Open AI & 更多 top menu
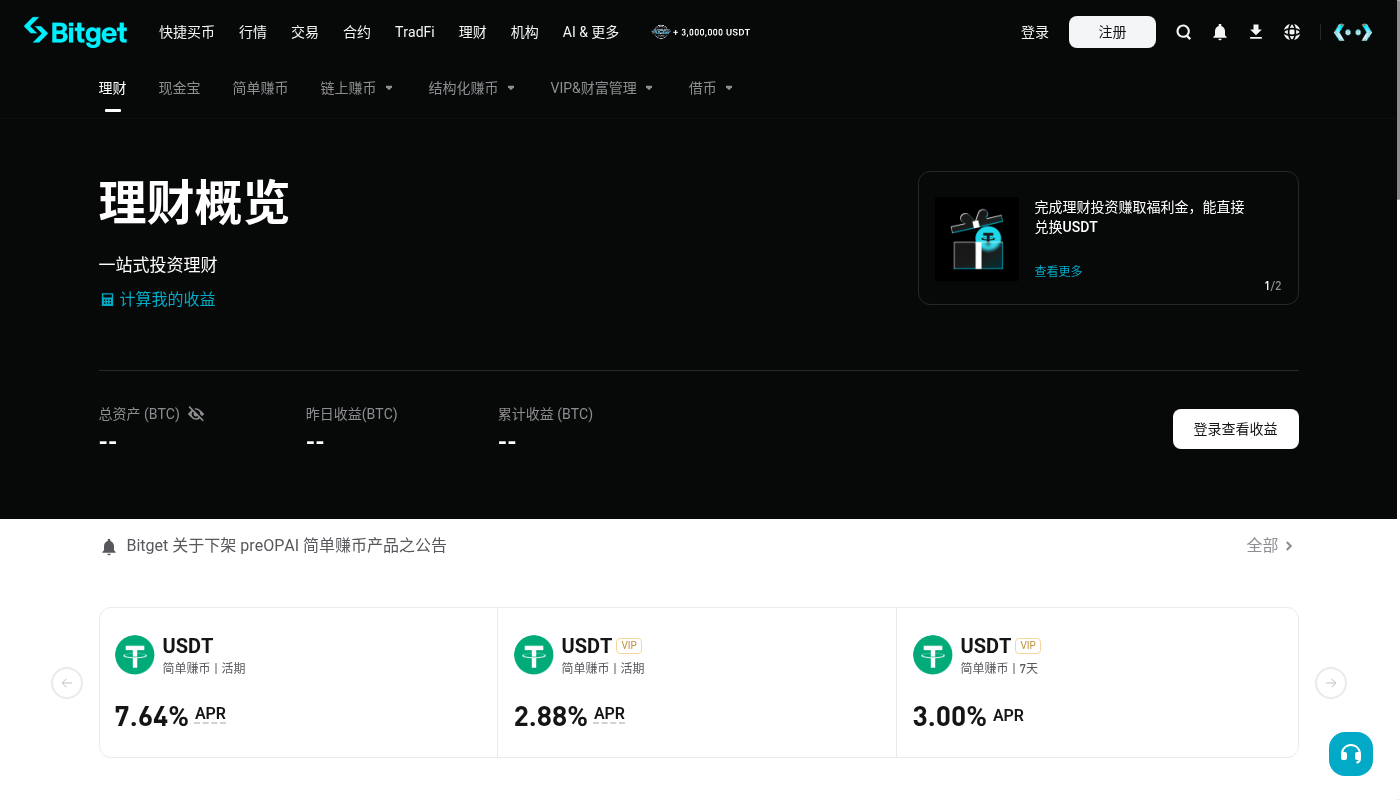This screenshot has width=1400, height=800. [591, 32]
